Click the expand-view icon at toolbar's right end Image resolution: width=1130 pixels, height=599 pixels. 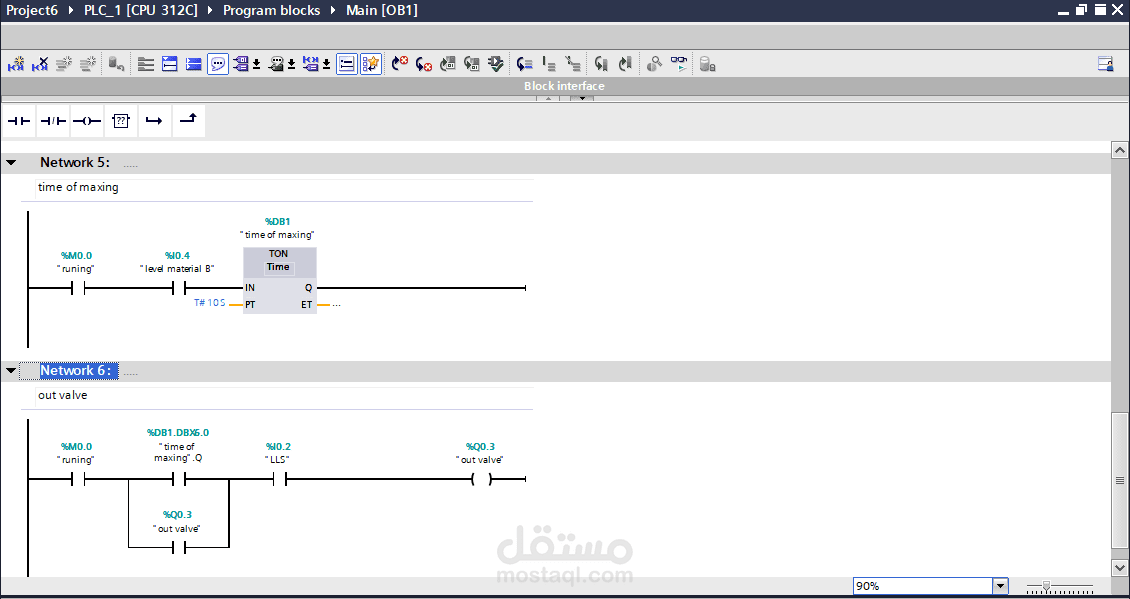click(1105, 64)
